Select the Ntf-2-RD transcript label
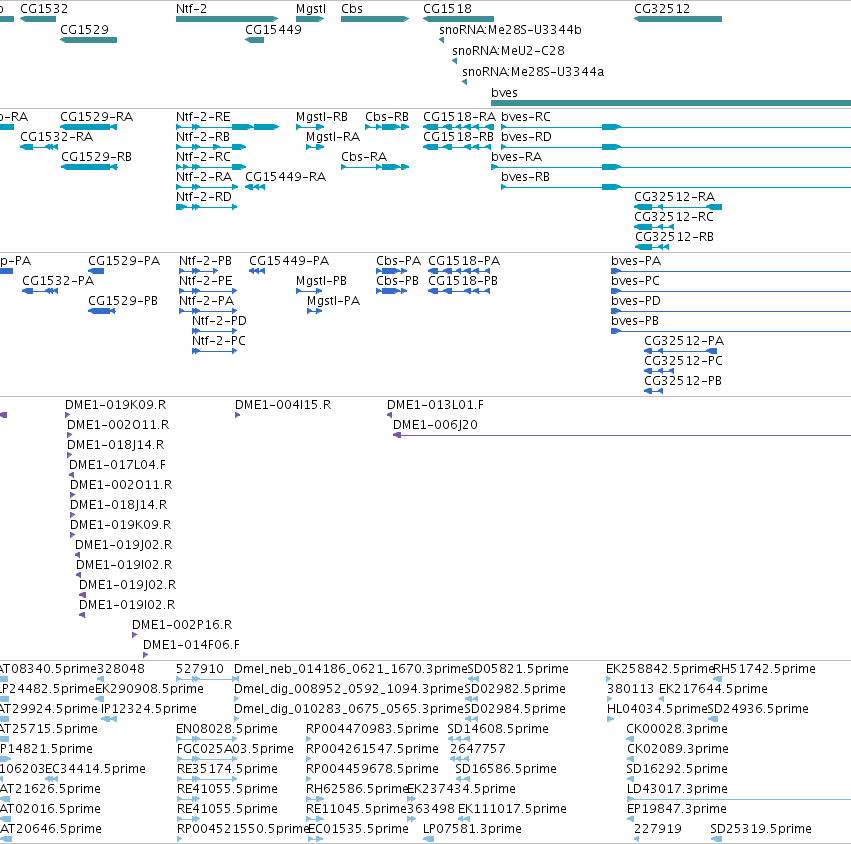 tap(204, 196)
